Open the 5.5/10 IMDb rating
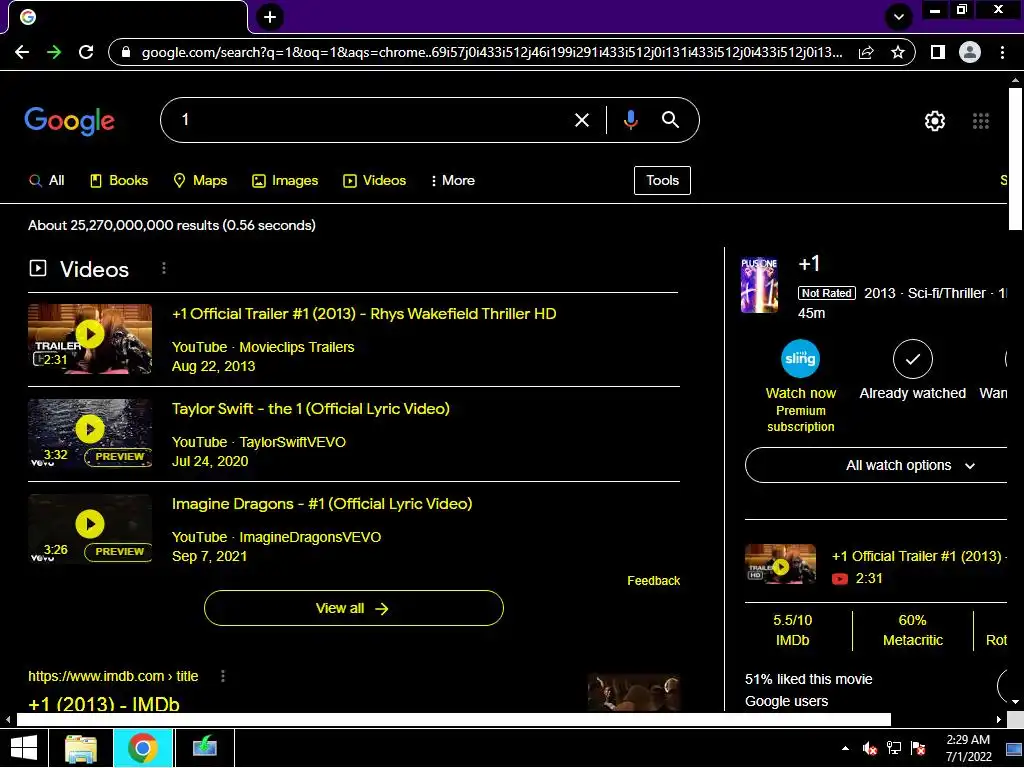The image size is (1024, 768). [x=792, y=630]
